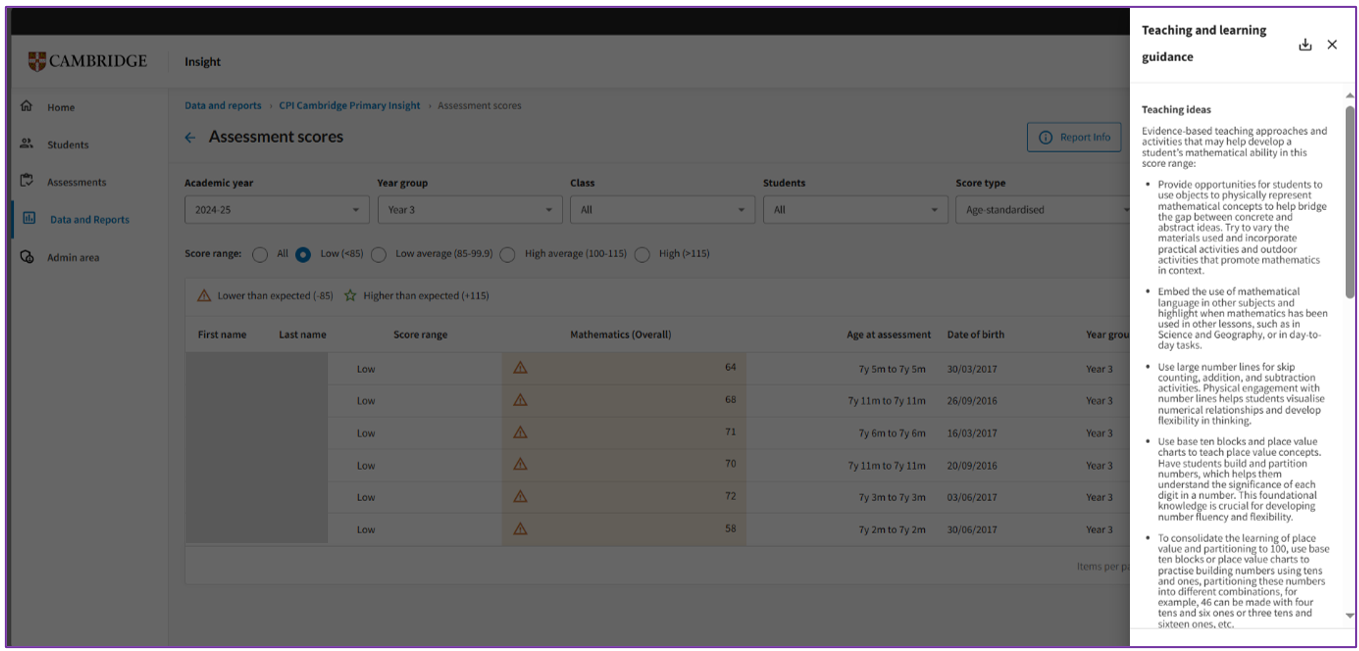Download the teaching and learning guidance
The image size is (1359, 651).
coord(1304,45)
